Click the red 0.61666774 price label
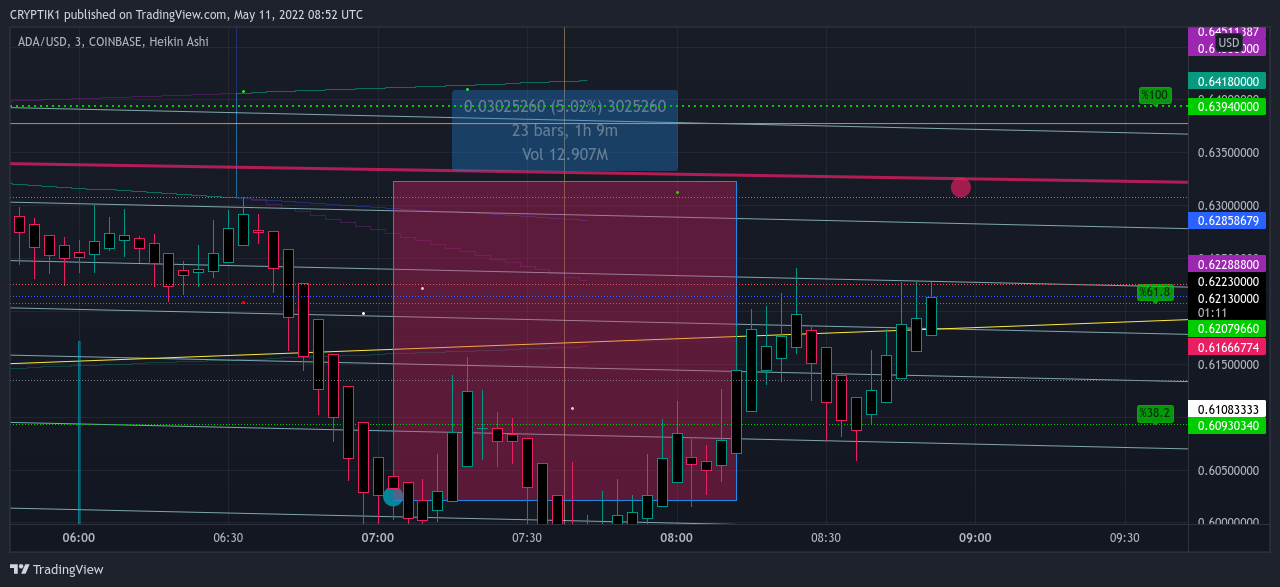 tap(1227, 346)
